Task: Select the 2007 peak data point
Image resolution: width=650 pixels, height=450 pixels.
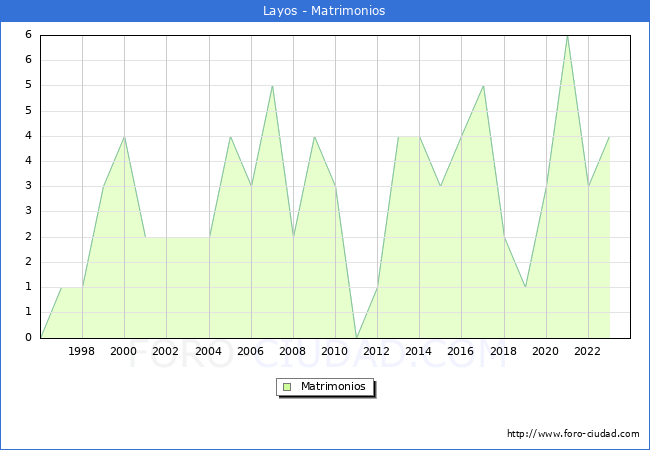Action: [x=272, y=86]
